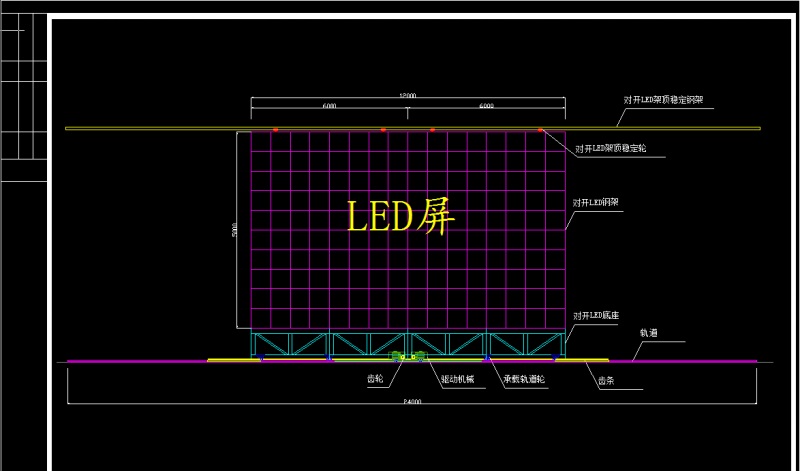The height and width of the screenshot is (471, 800).
Task: Click the 驱动机械 label text
Action: coord(458,380)
